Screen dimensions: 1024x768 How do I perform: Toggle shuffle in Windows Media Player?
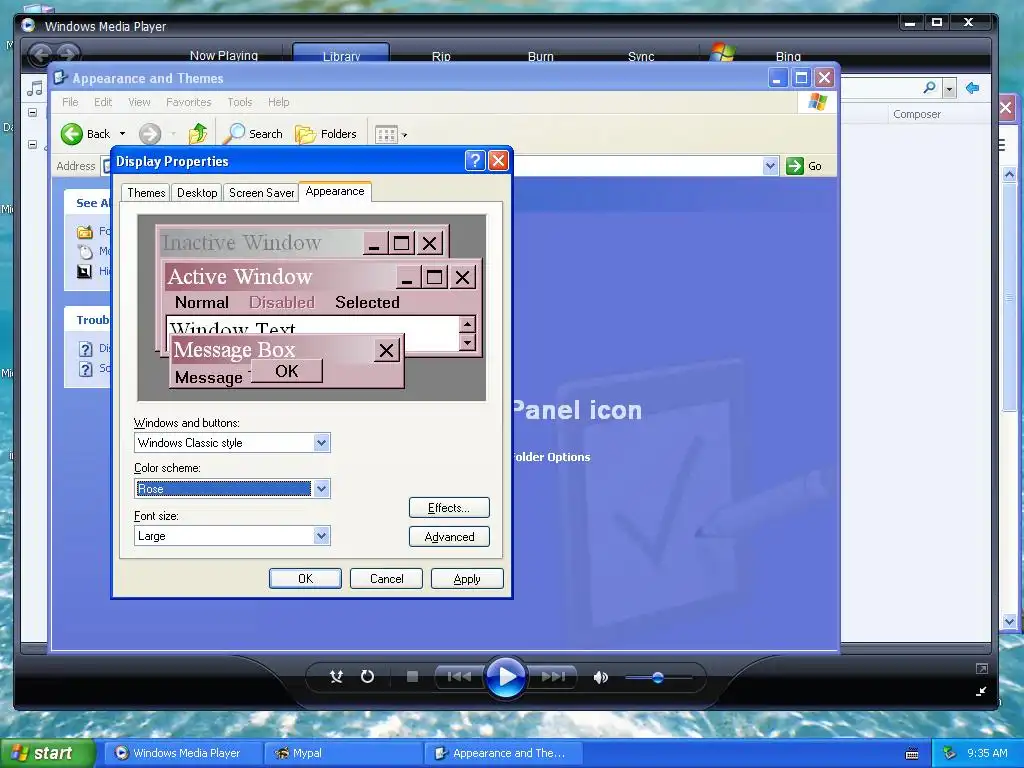[336, 677]
